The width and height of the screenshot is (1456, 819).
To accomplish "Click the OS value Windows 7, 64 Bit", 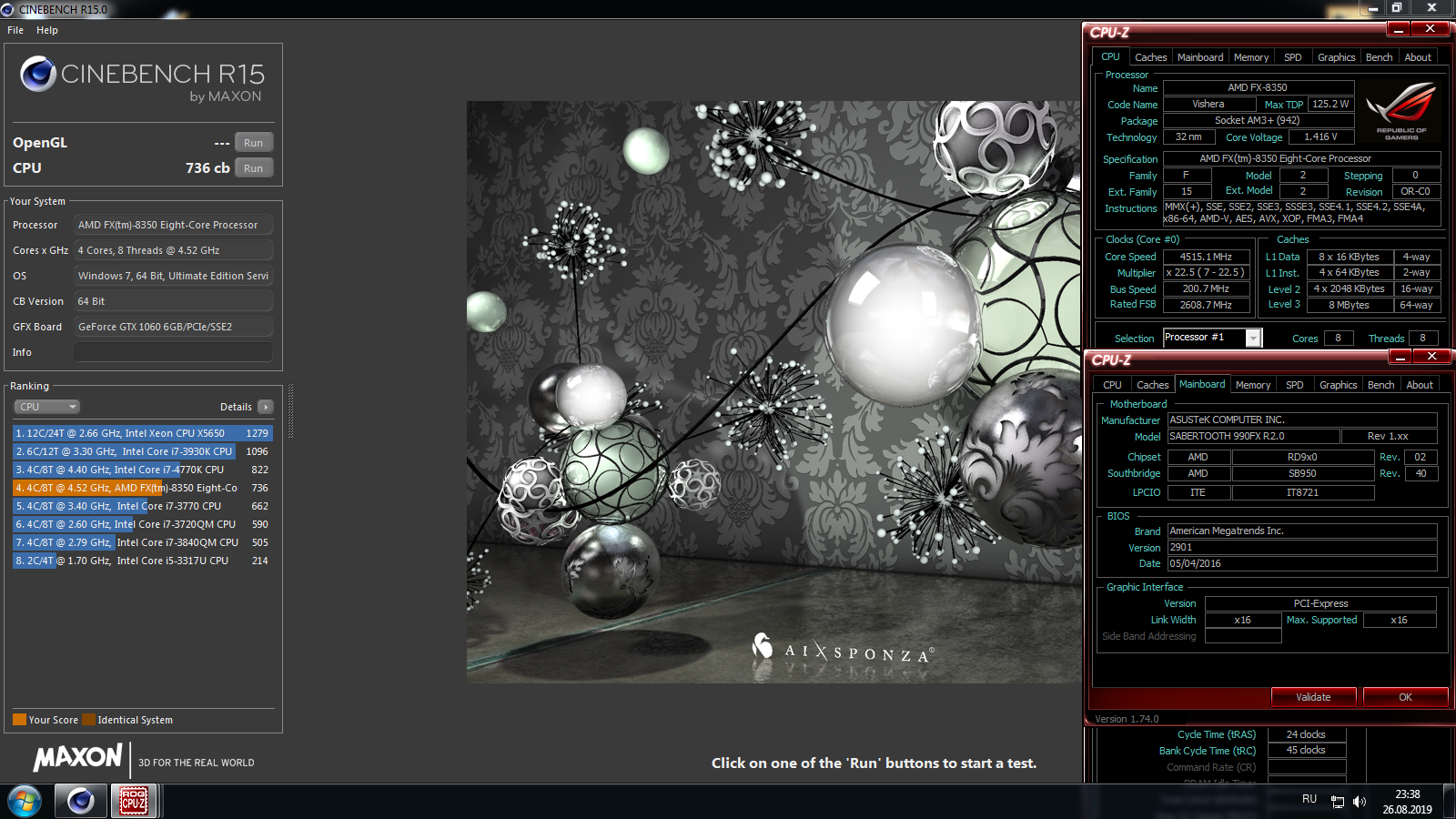I will [173, 276].
